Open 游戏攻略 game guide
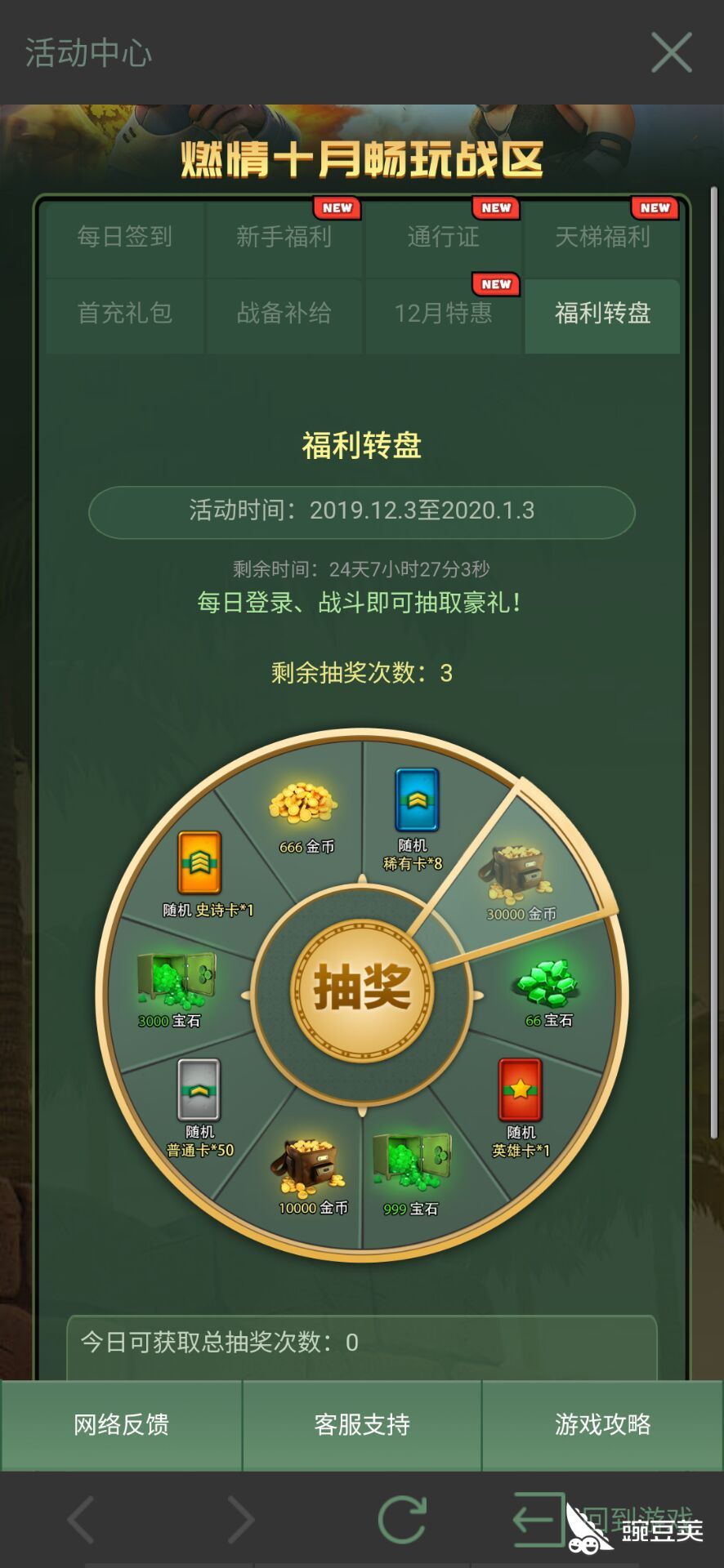This screenshot has height=1568, width=724. (x=603, y=1425)
